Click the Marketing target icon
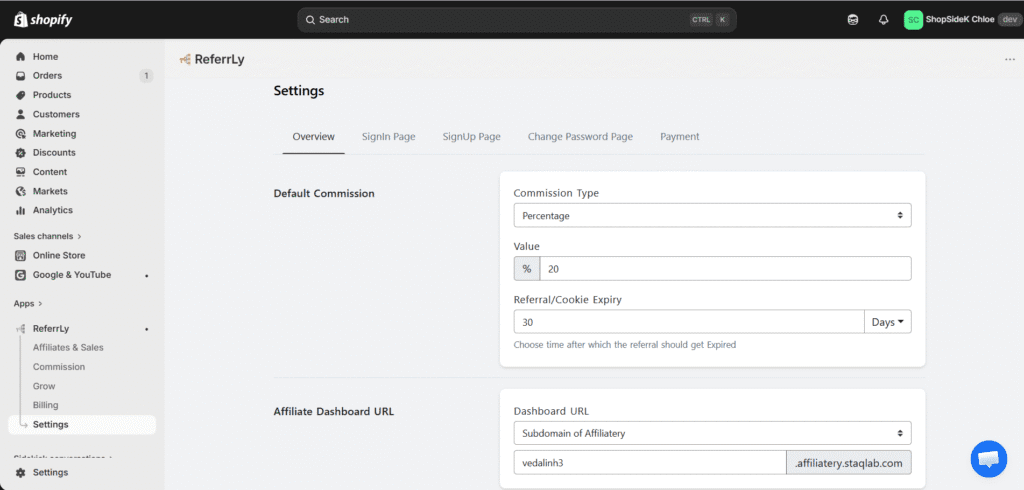 20,134
